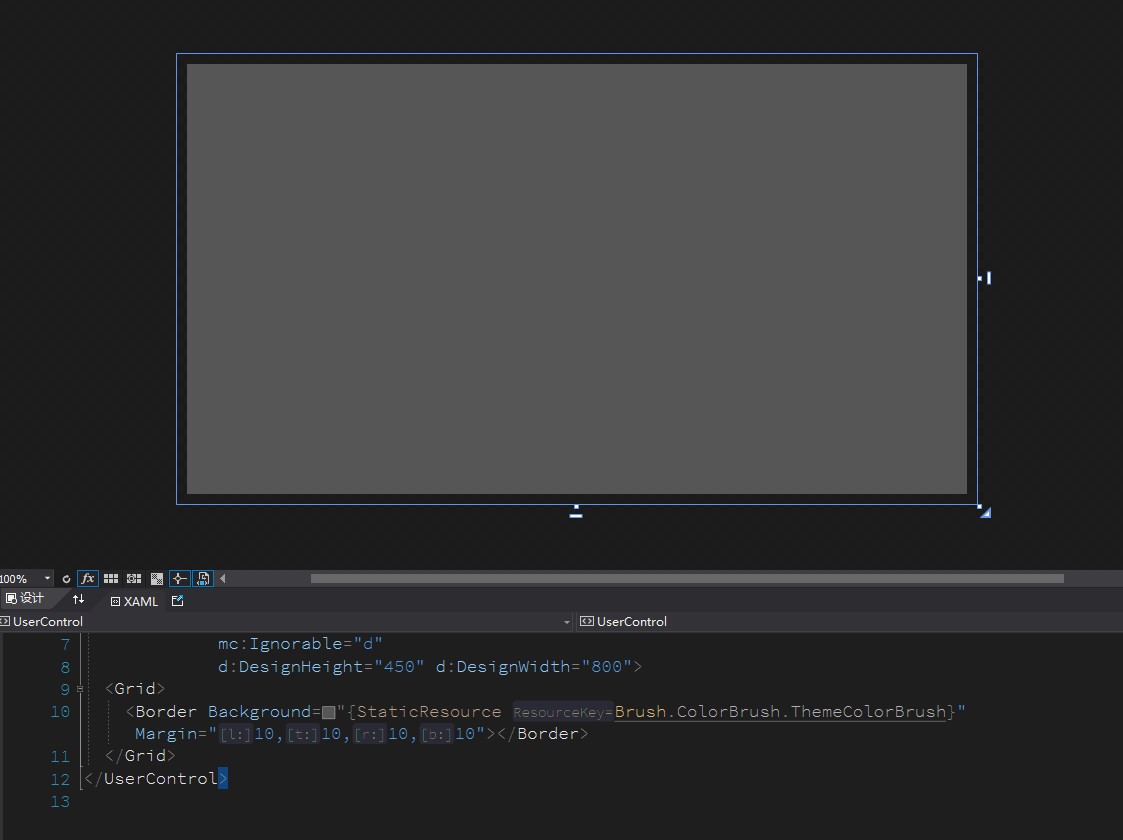This screenshot has width=1123, height=840.
Task: Click the gray color swatch before StaticResource
Action: [329, 713]
